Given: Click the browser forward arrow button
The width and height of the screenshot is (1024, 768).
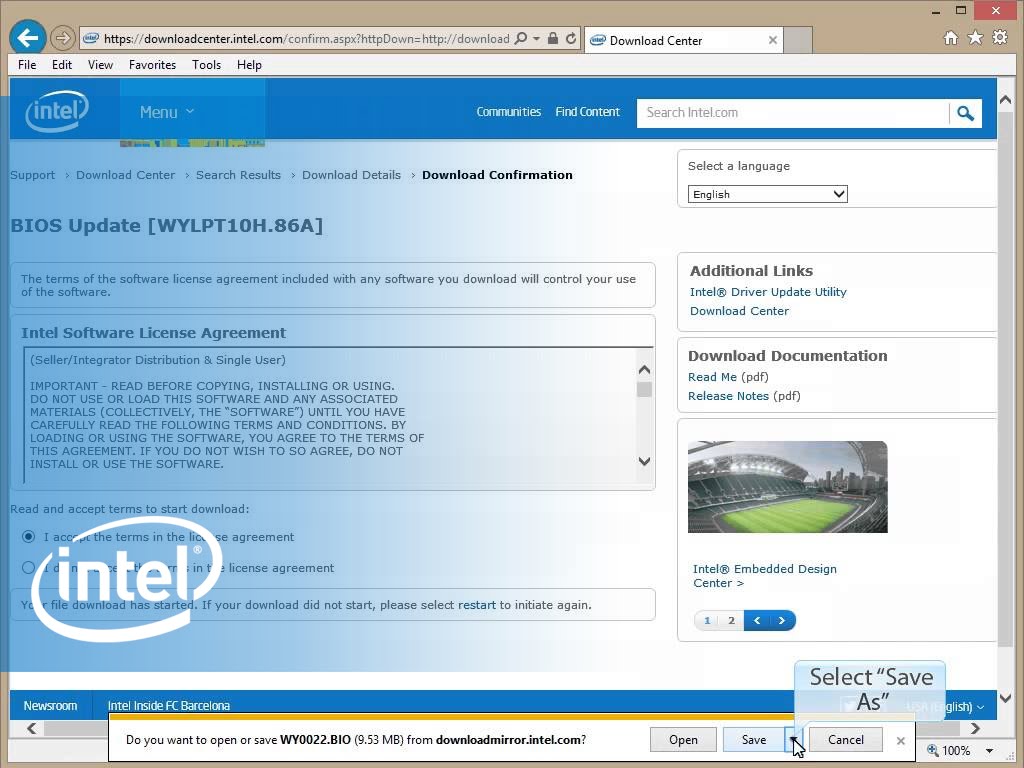Looking at the screenshot, I should pos(62,38).
